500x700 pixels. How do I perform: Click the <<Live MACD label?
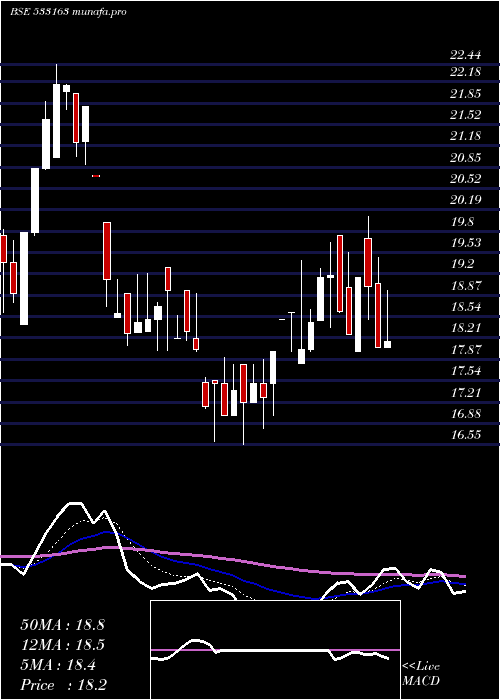421,674
